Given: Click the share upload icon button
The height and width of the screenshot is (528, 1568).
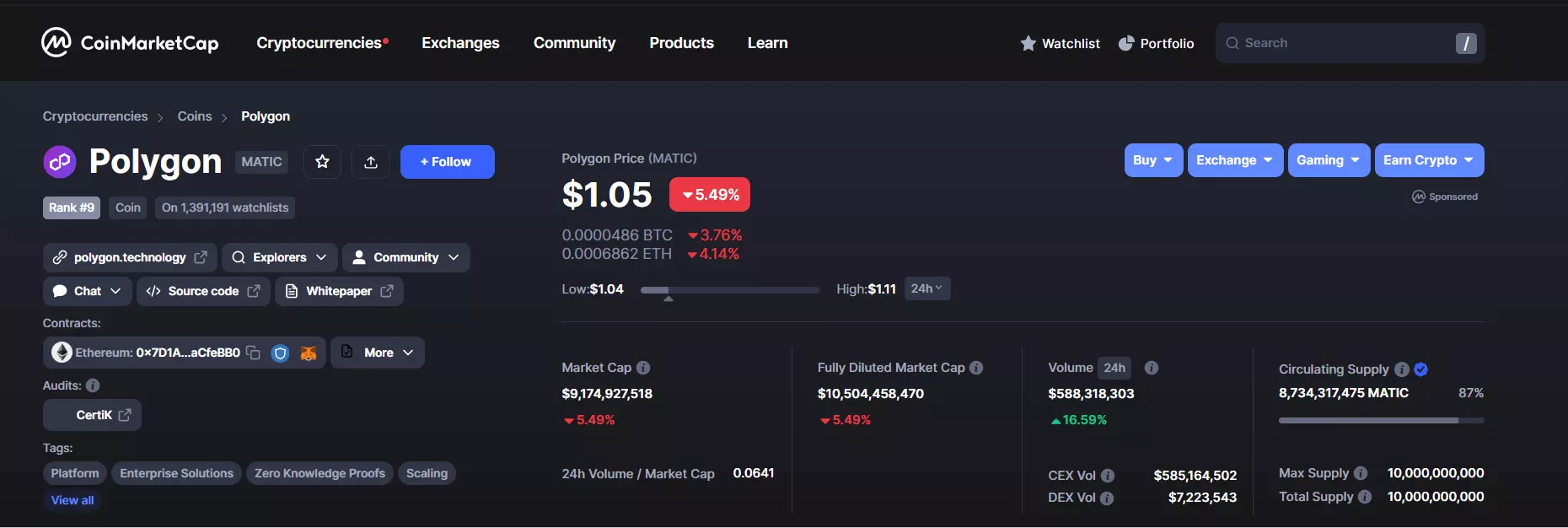Looking at the screenshot, I should [371, 162].
